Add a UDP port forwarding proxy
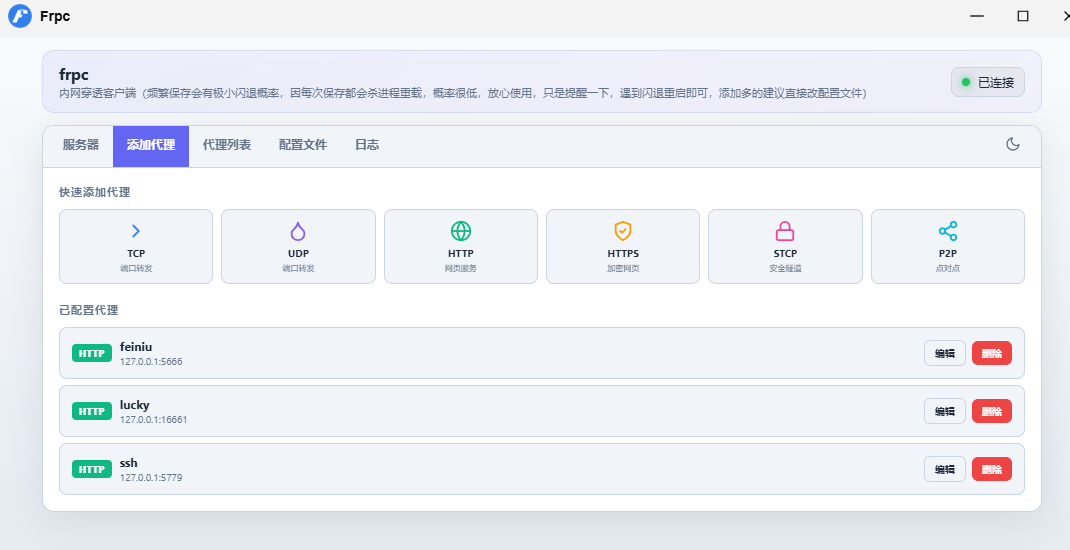 click(298, 246)
